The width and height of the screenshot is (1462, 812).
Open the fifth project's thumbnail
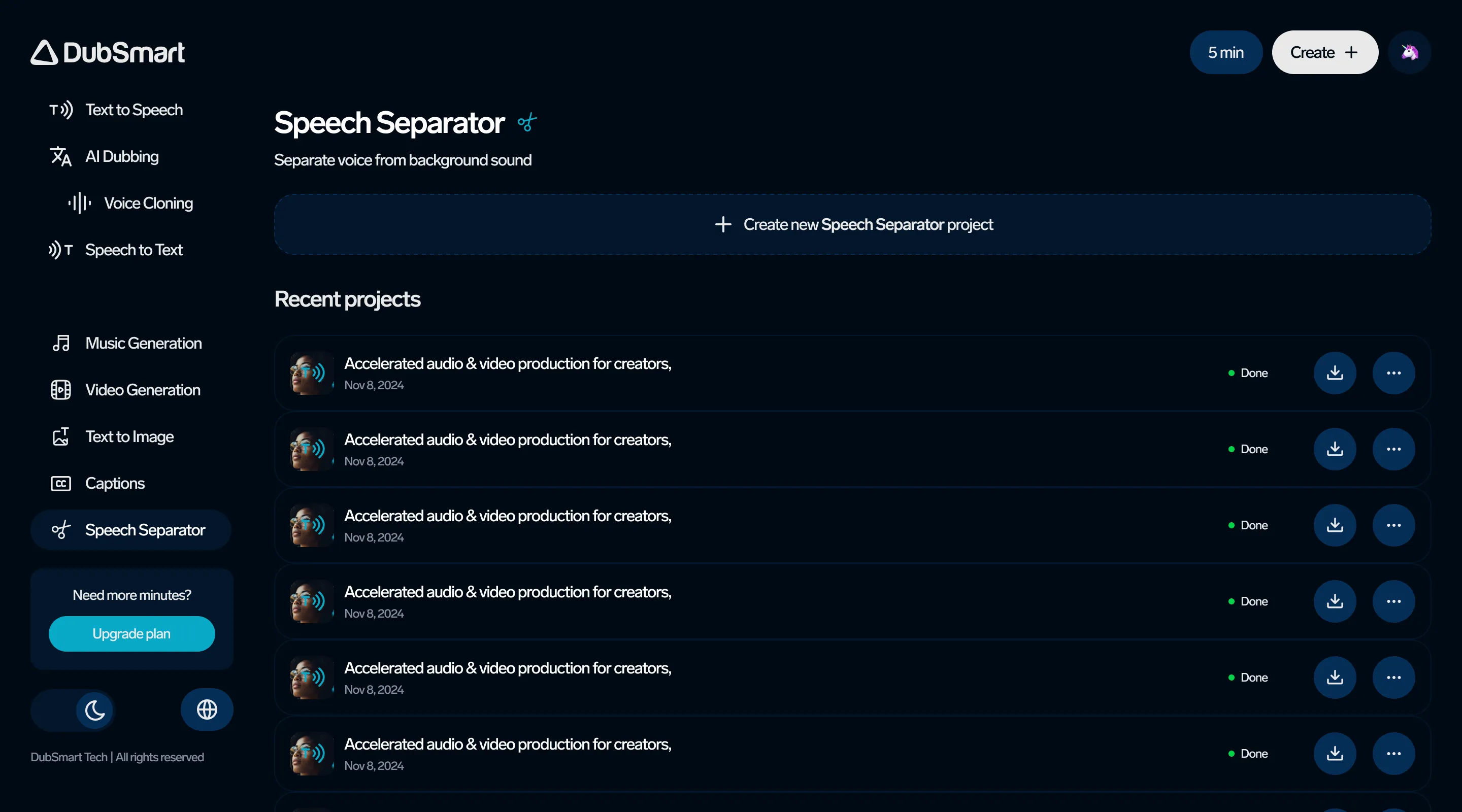312,678
